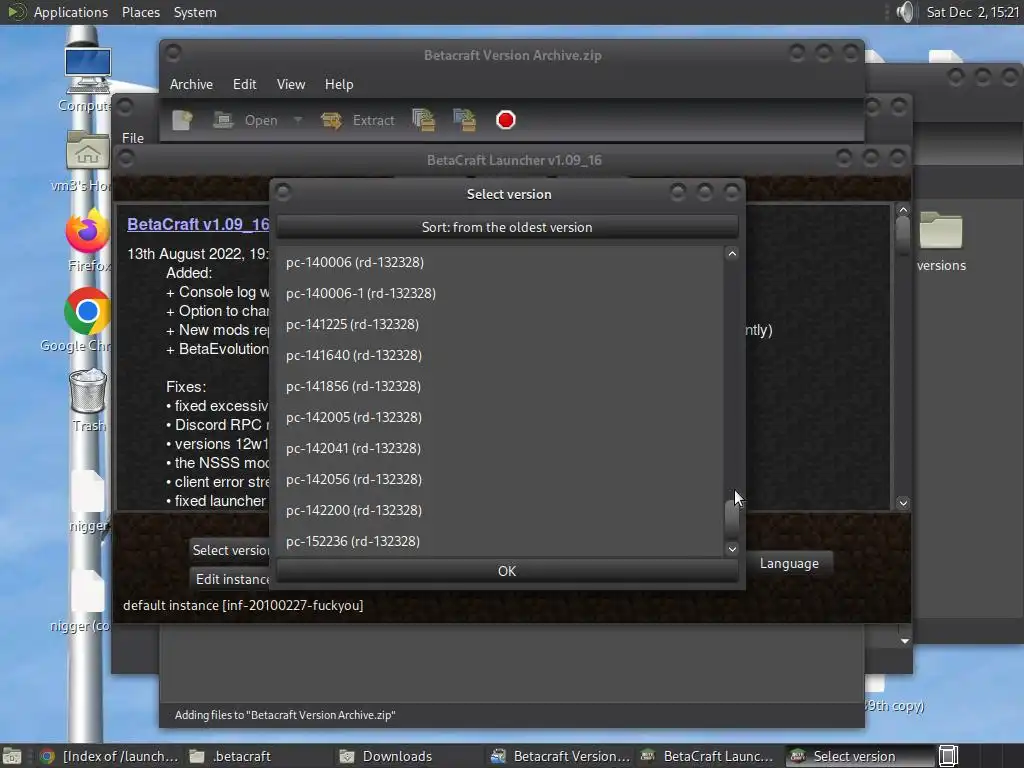This screenshot has width=1024, height=768.
Task: Click version list scroll up arrow
Action: [x=732, y=253]
